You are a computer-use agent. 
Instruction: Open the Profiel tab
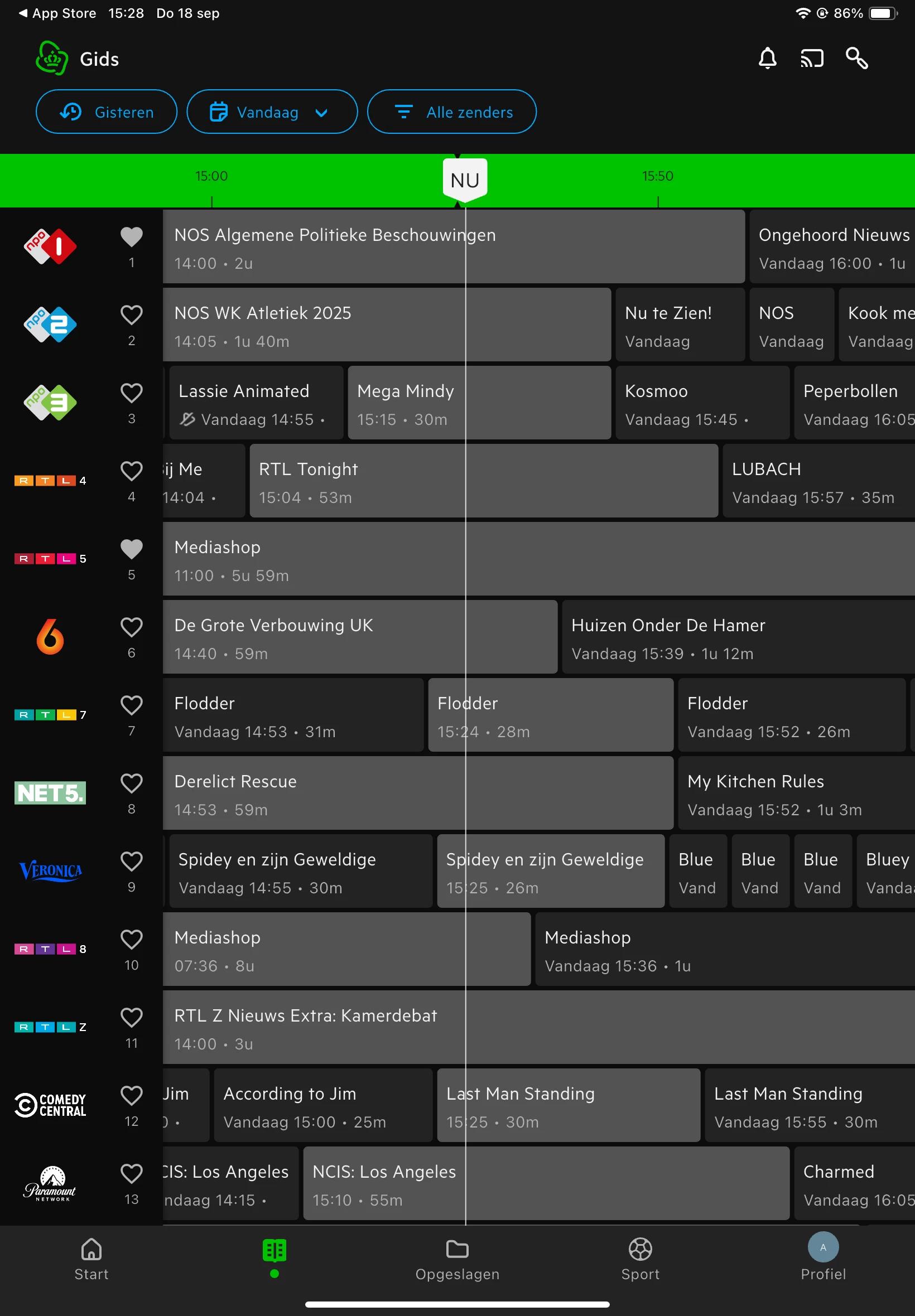[823, 1257]
